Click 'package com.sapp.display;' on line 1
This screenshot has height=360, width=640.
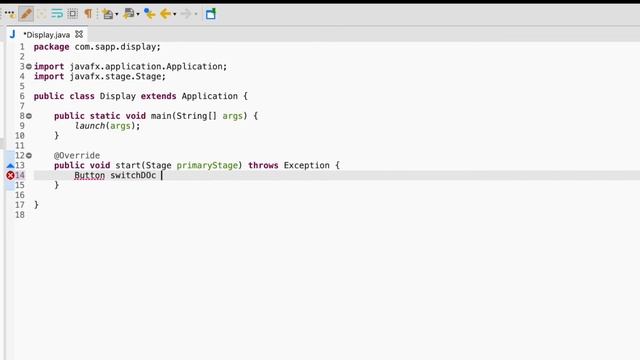(97, 47)
